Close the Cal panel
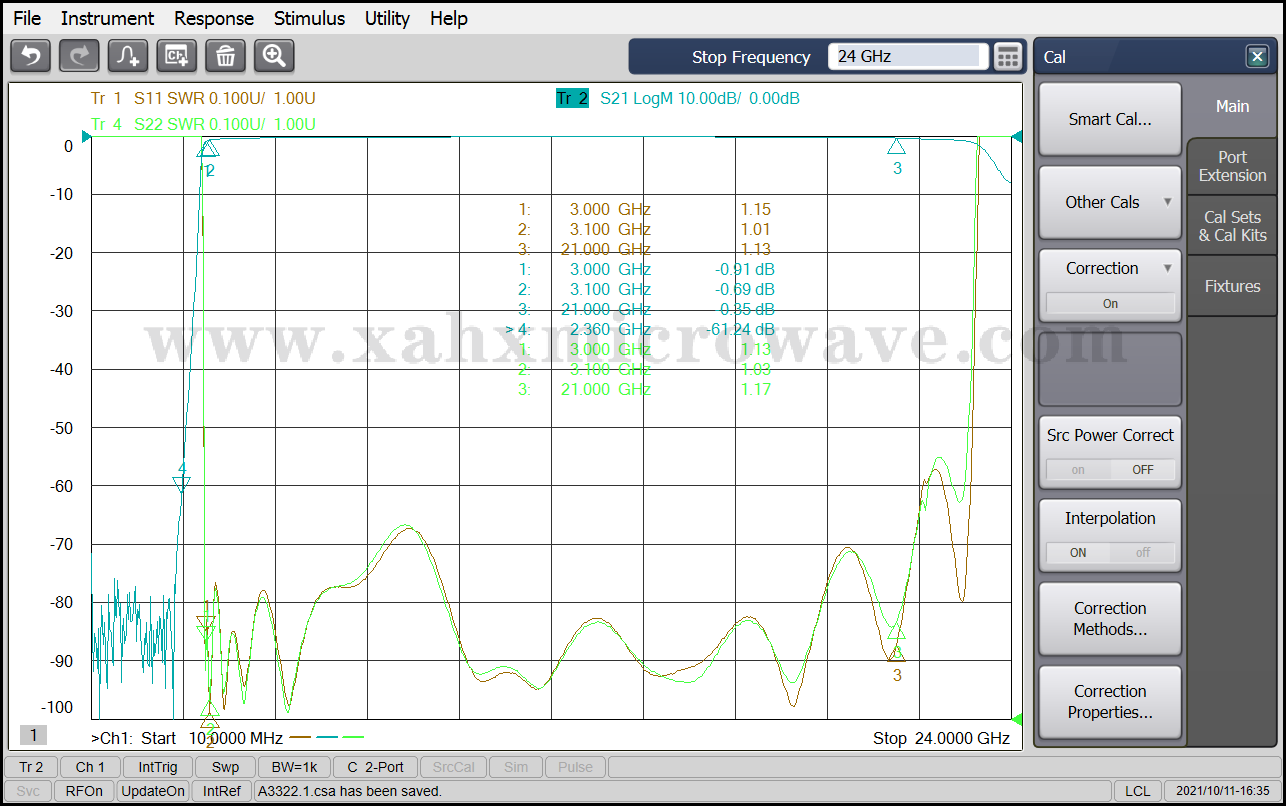Image resolution: width=1286 pixels, height=806 pixels. pos(1257,57)
